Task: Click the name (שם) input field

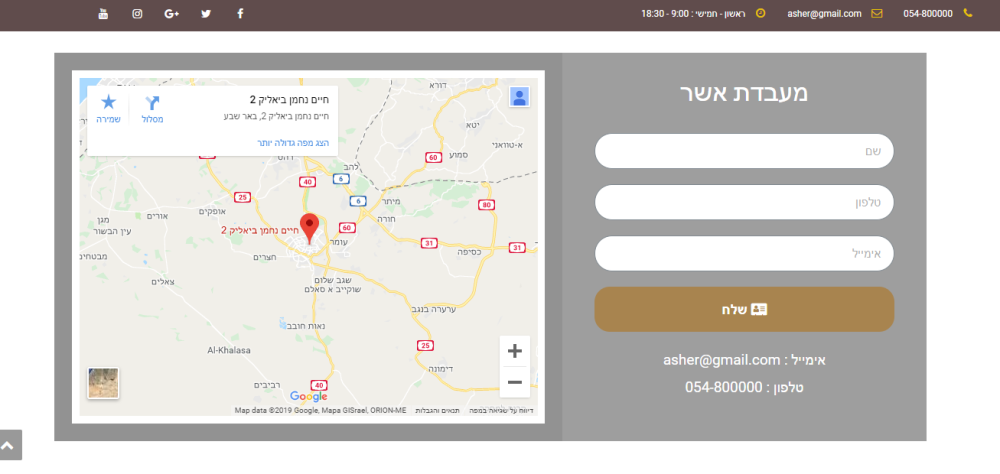Action: 744,151
